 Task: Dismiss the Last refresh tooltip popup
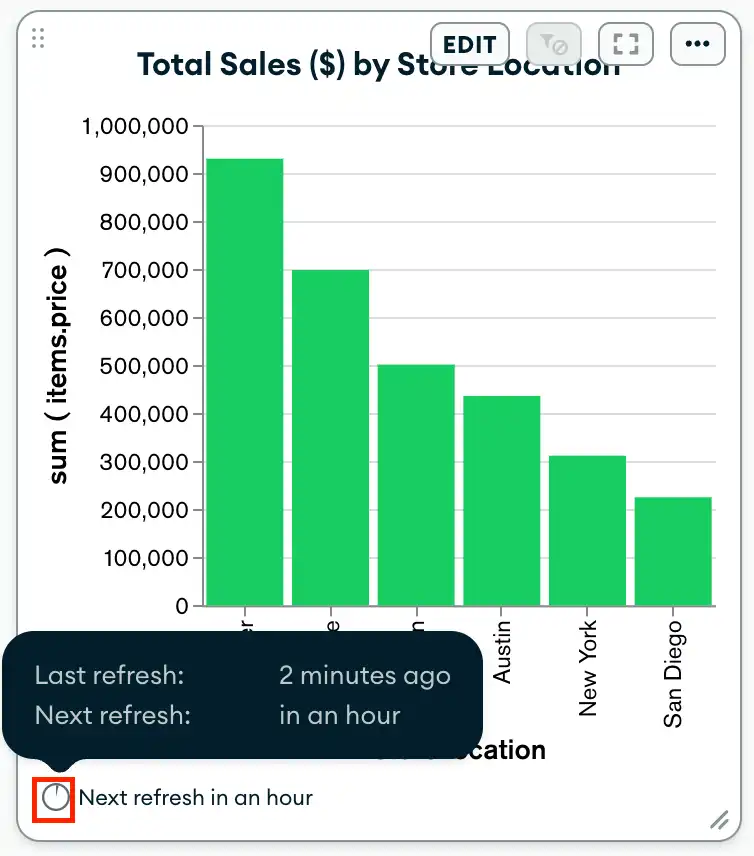[x=242, y=694]
